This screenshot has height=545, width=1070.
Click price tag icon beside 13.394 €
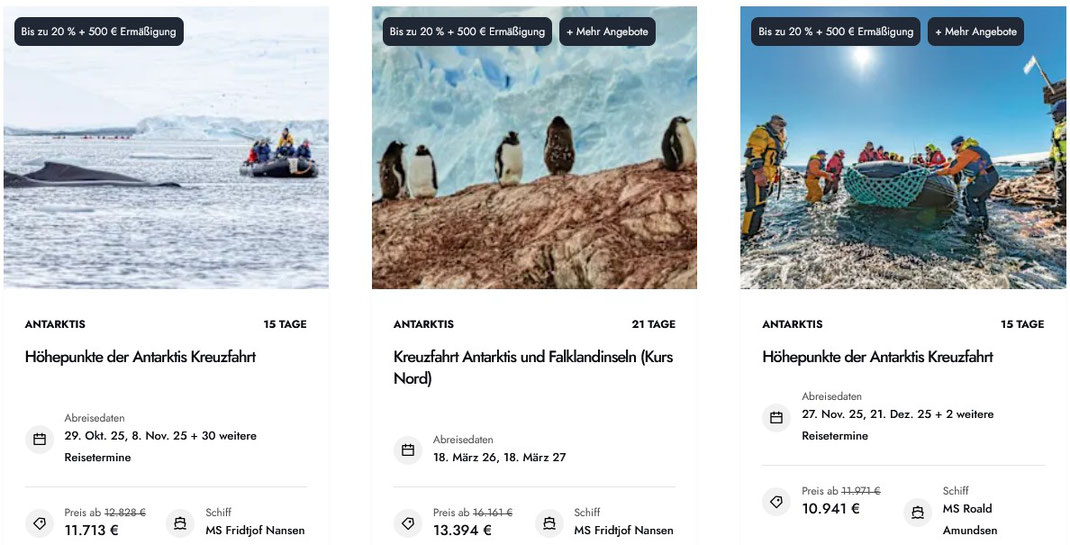[408, 523]
